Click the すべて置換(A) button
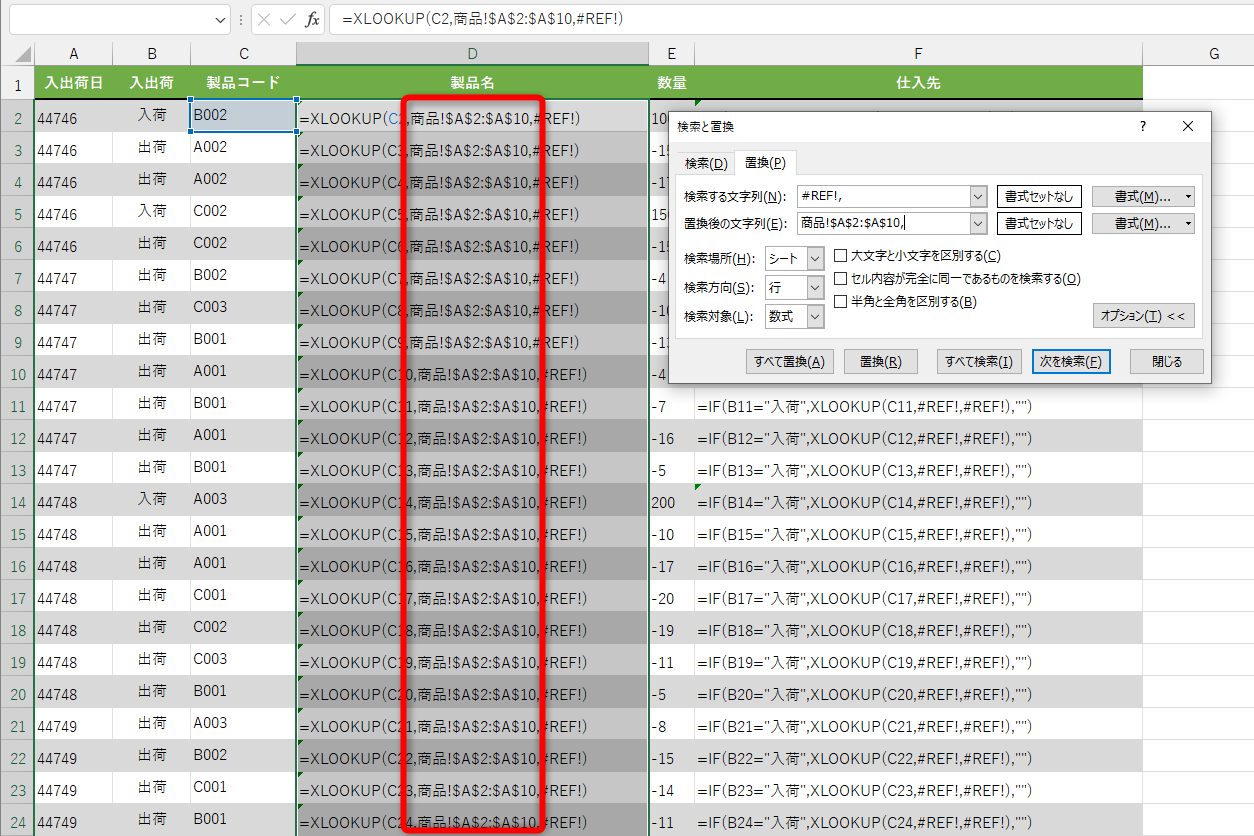The width and height of the screenshot is (1254, 836). tap(790, 362)
